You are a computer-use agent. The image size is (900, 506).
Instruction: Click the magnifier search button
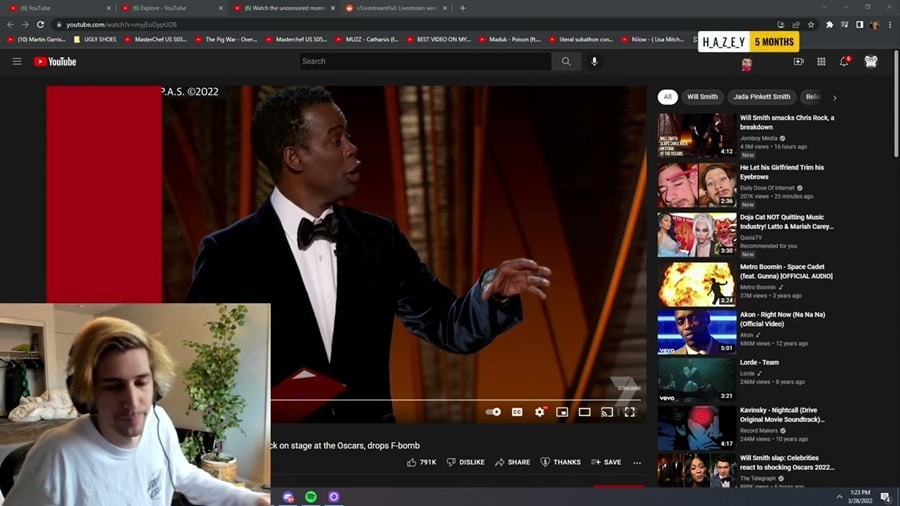566,61
